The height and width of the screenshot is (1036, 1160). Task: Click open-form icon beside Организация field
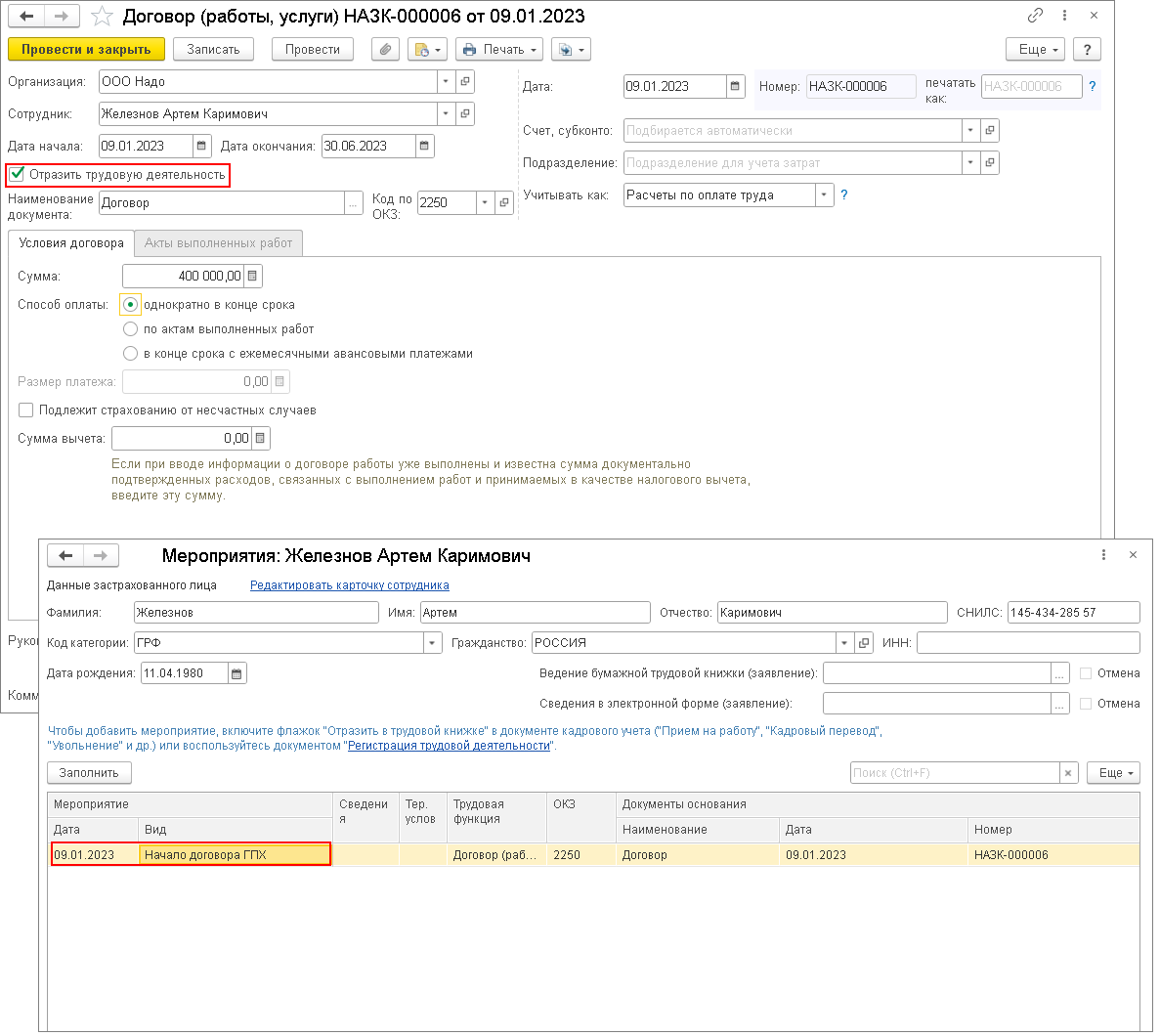pyautogui.click(x=465, y=82)
